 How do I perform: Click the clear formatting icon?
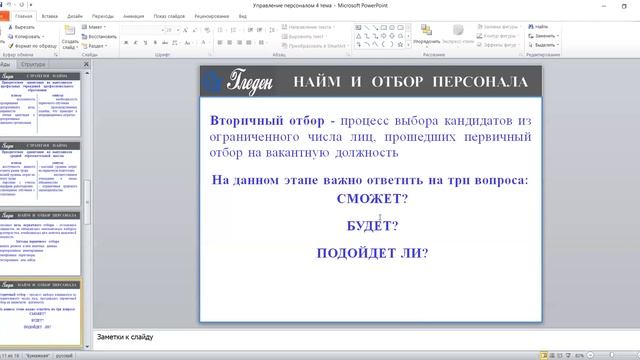click(x=207, y=30)
